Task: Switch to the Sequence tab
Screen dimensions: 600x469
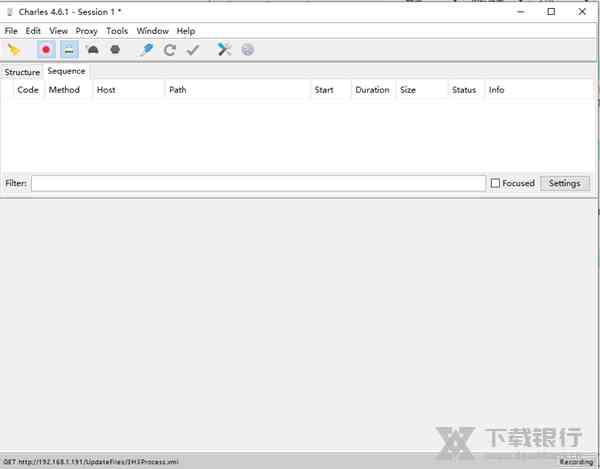Action: [67, 72]
